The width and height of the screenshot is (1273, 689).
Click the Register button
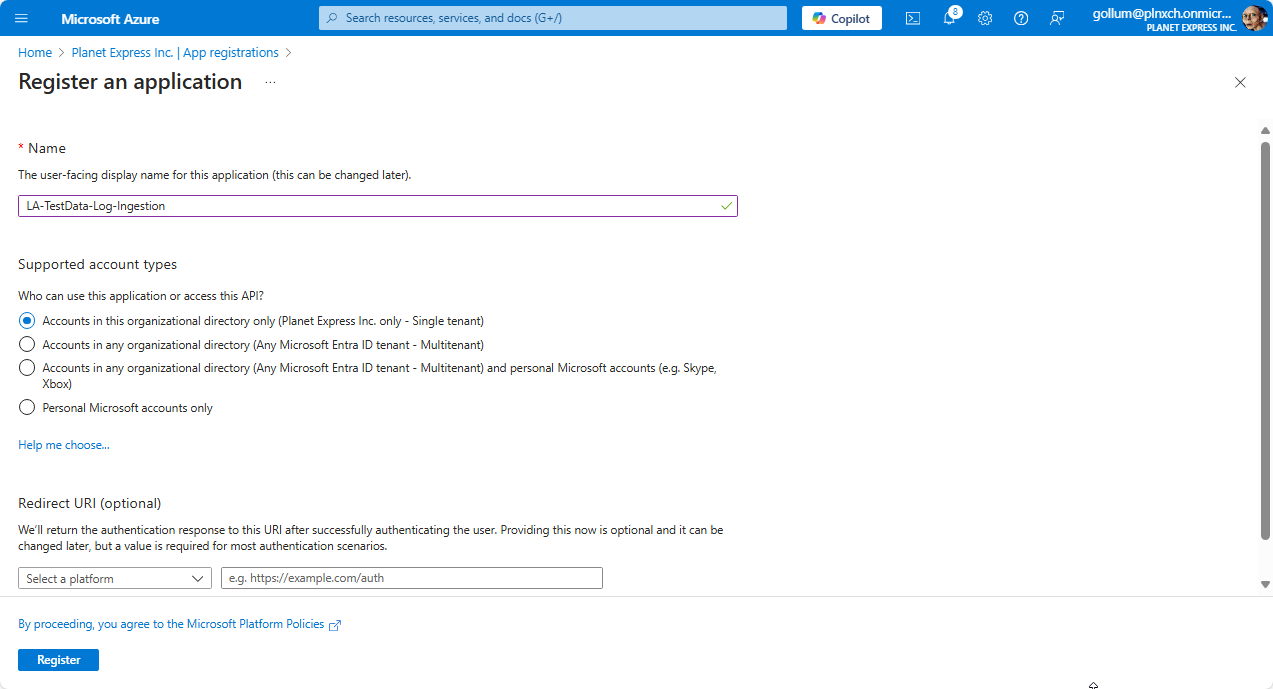(x=57, y=659)
